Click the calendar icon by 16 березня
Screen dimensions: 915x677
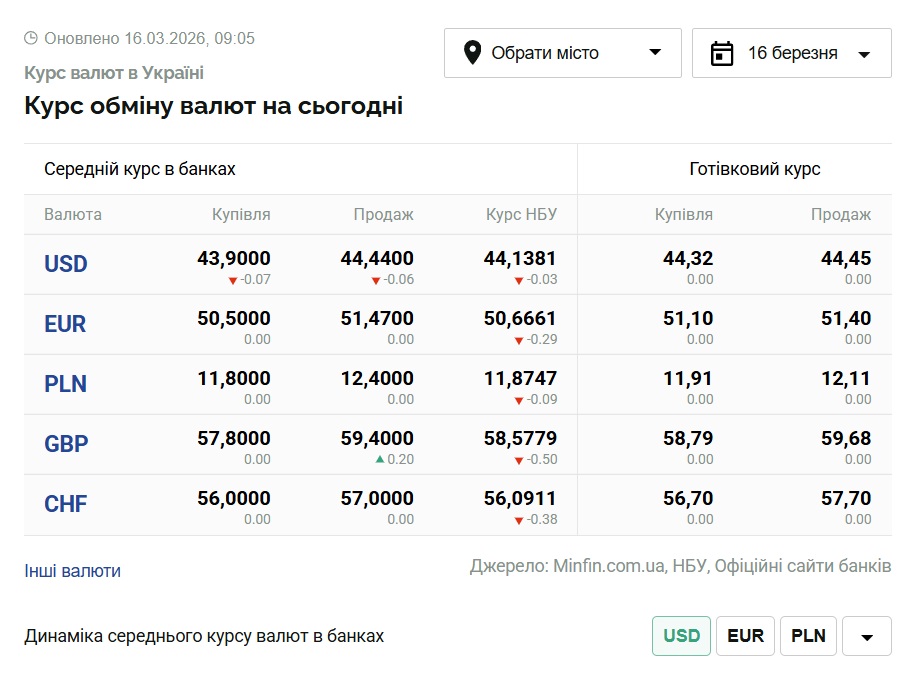pyautogui.click(x=722, y=53)
